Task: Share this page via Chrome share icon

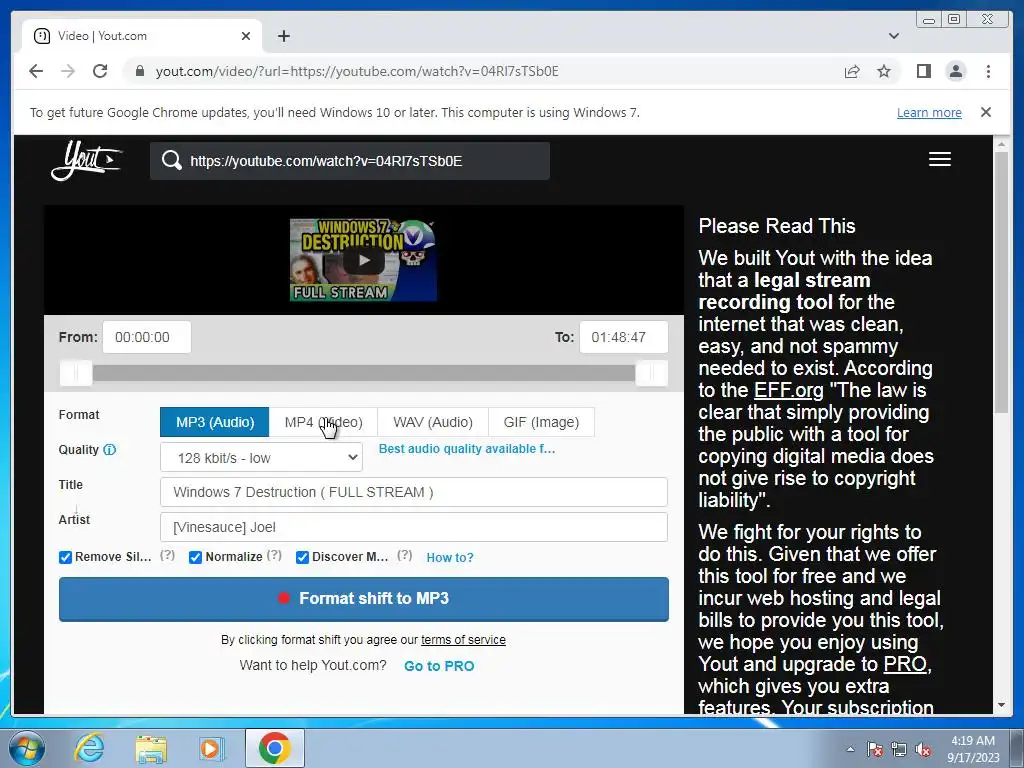Action: 852,71
